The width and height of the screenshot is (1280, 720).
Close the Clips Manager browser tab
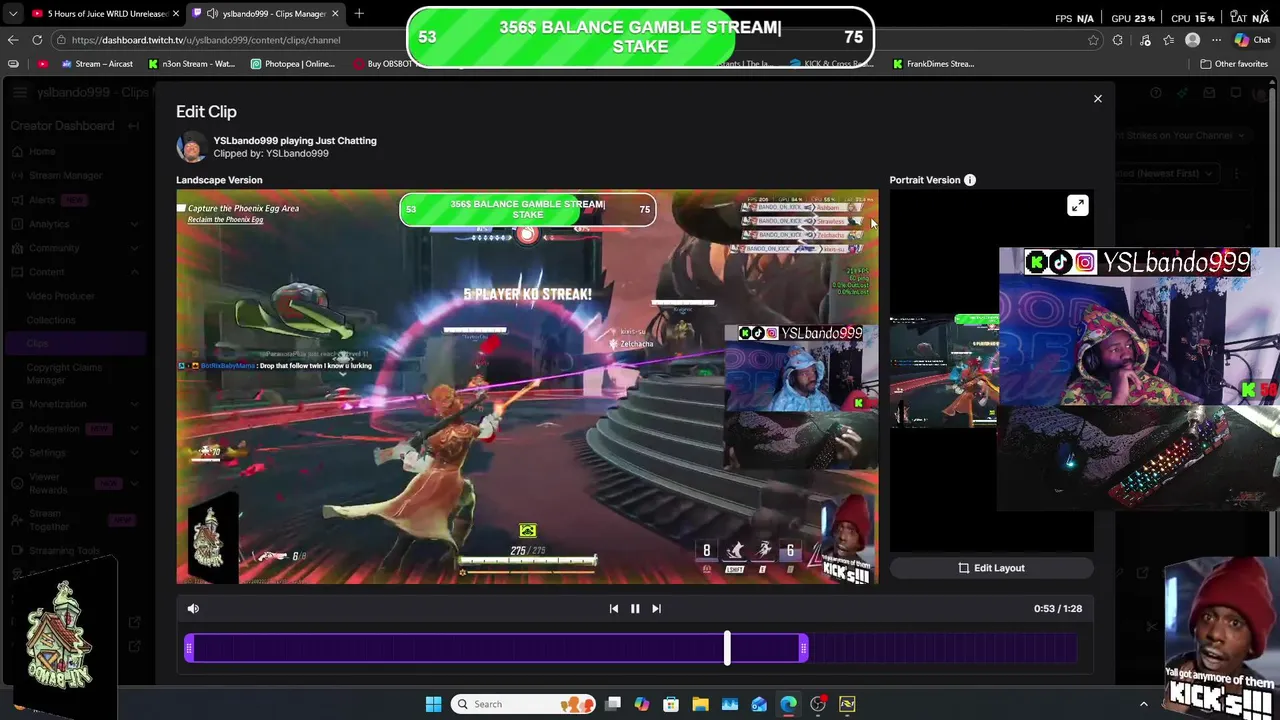(335, 14)
